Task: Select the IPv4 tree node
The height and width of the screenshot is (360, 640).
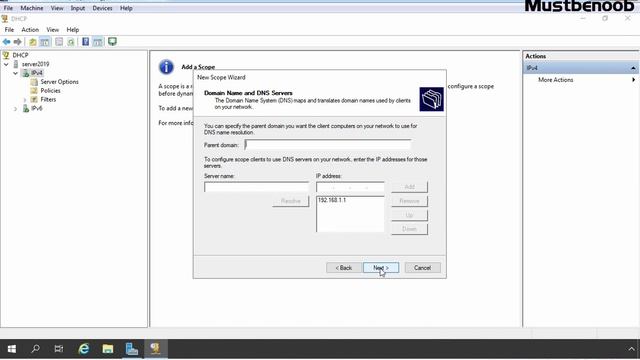Action: point(37,73)
